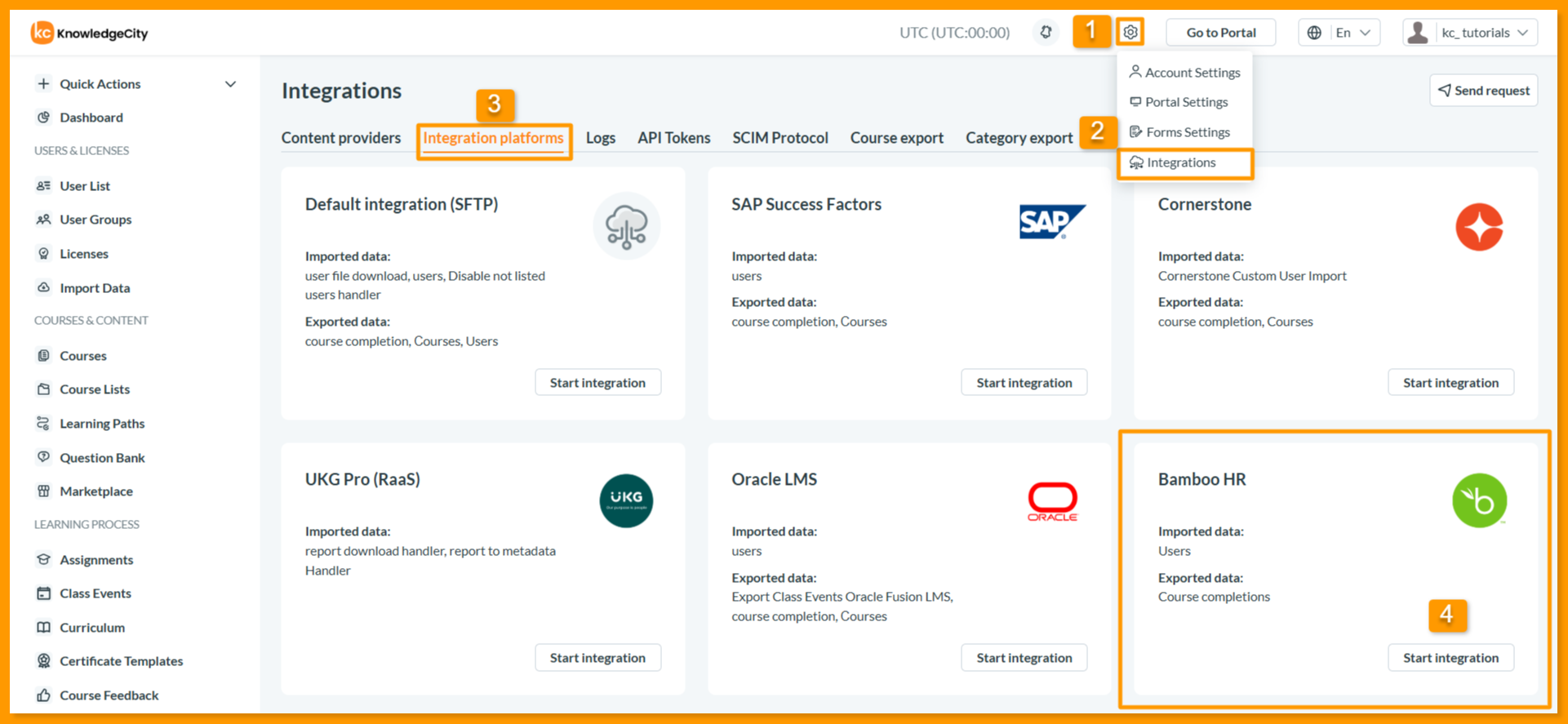Start integration for Cornerstone
Screen dimensions: 1568x724
[1451, 383]
